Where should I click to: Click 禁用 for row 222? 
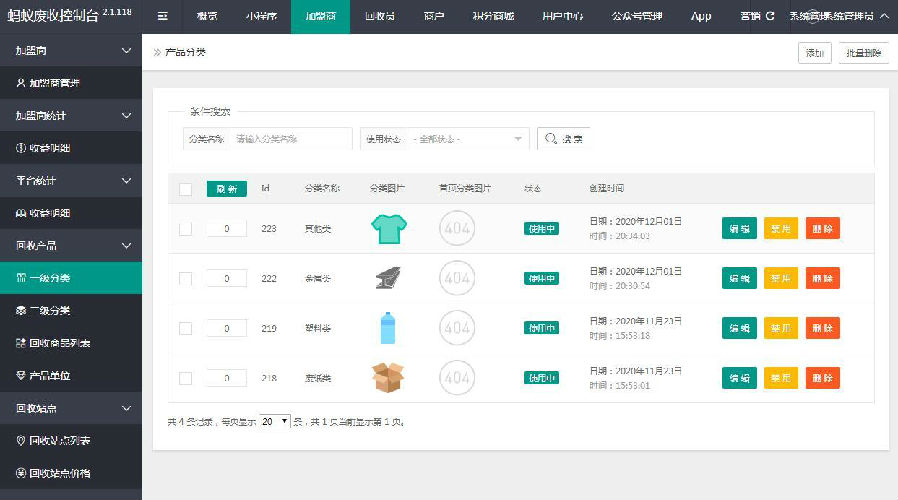pos(781,278)
